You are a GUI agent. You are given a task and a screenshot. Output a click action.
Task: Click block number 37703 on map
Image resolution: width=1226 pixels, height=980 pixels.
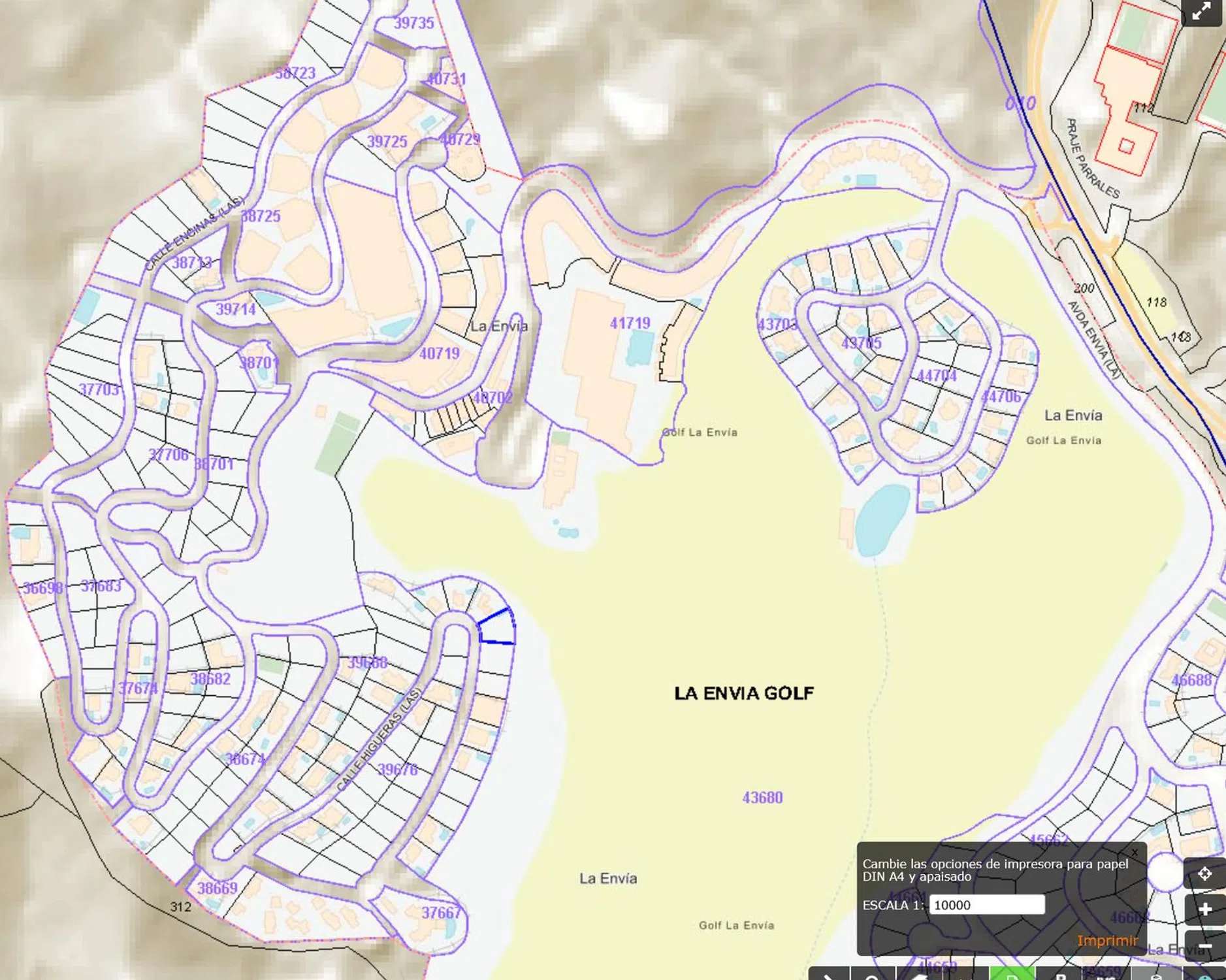pos(99,390)
